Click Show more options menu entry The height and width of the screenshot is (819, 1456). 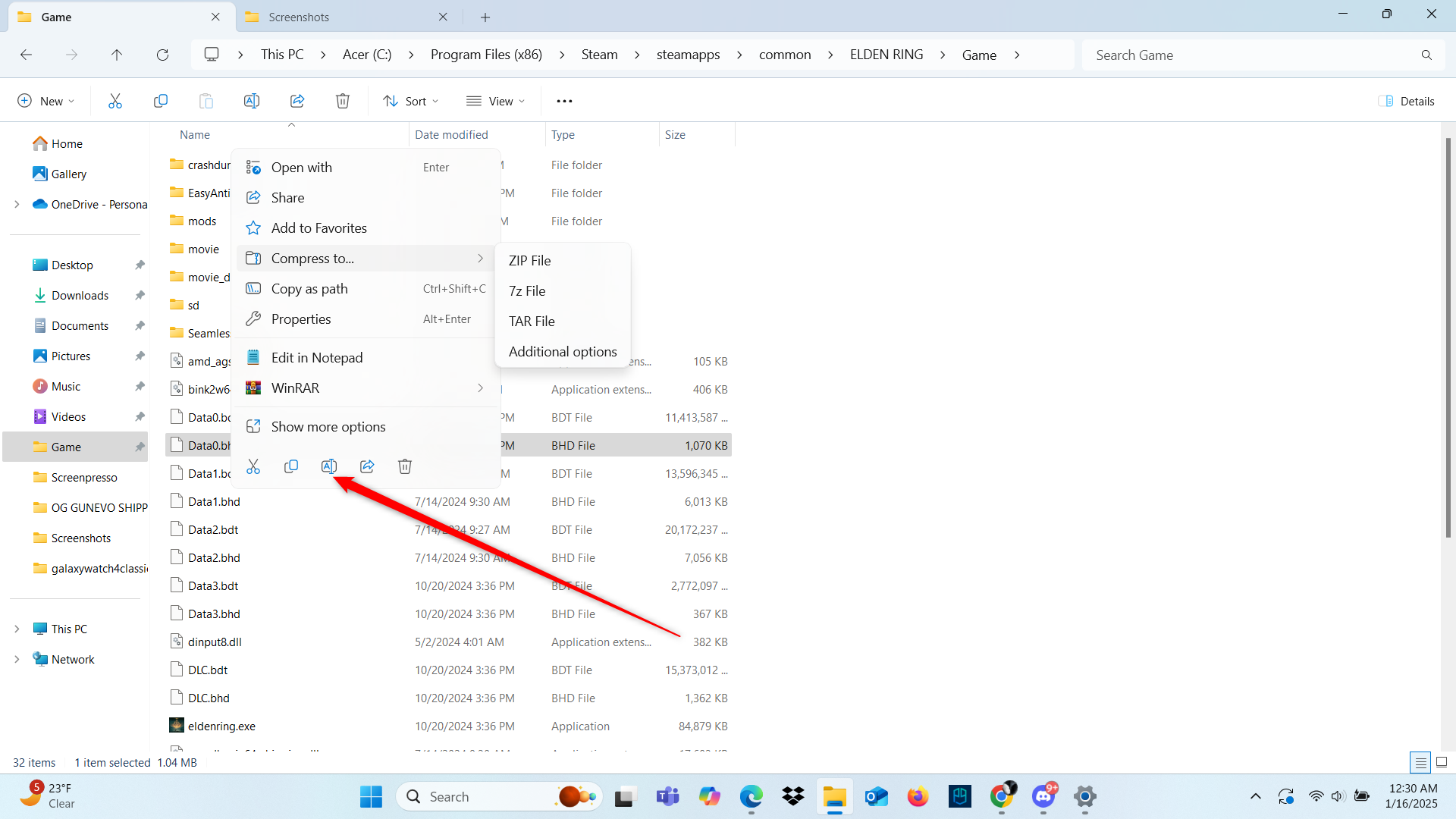coord(328,426)
